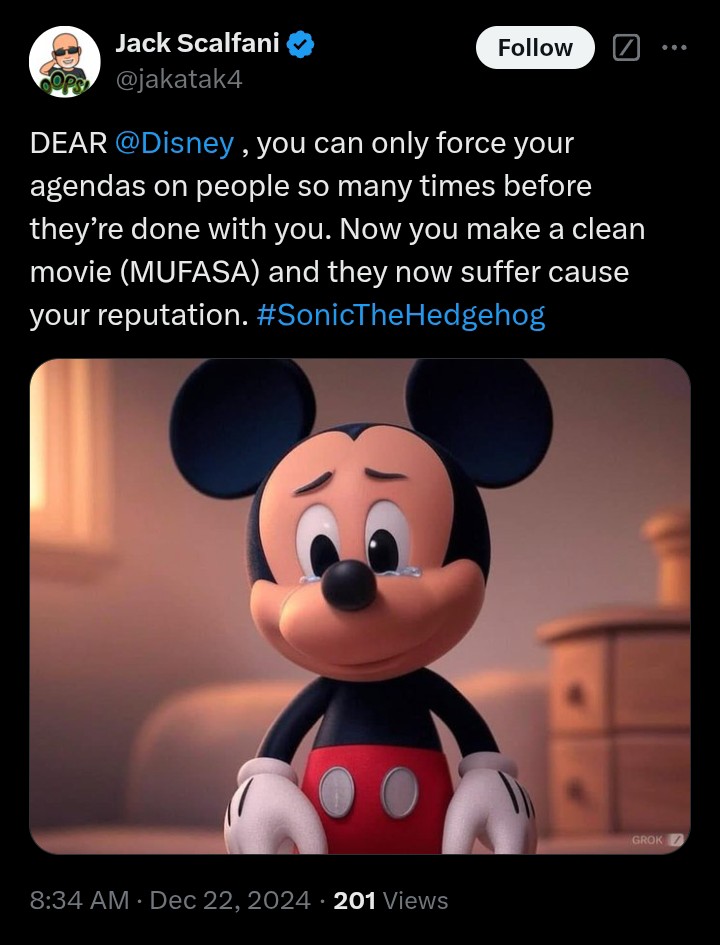720x945 pixels.
Task: Open the Jack Scalfani display name link
Action: [x=197, y=43]
